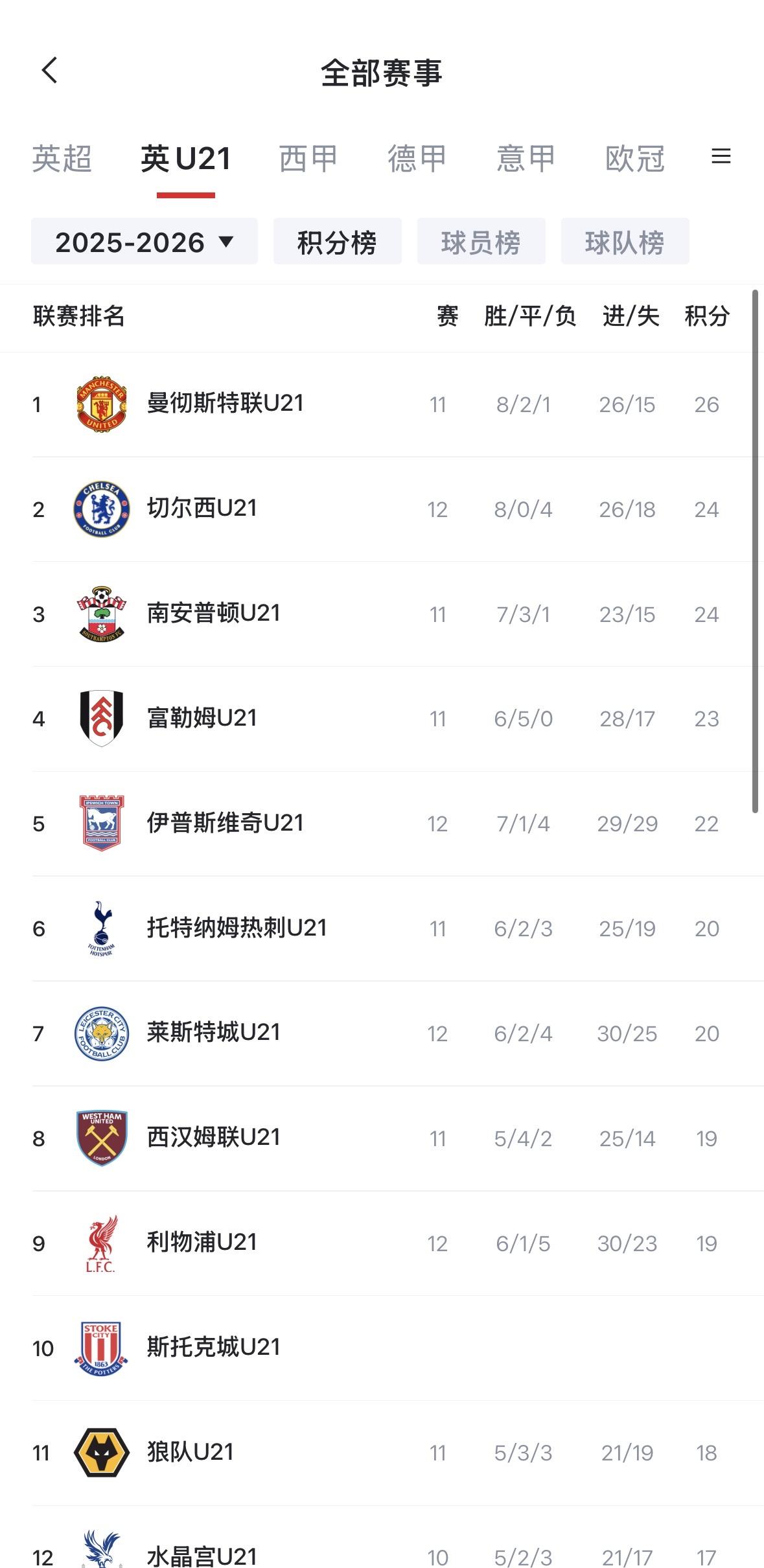This screenshot has width=764, height=1568.
Task: Open the 伊普斯维奇U21 team name
Action: [225, 824]
